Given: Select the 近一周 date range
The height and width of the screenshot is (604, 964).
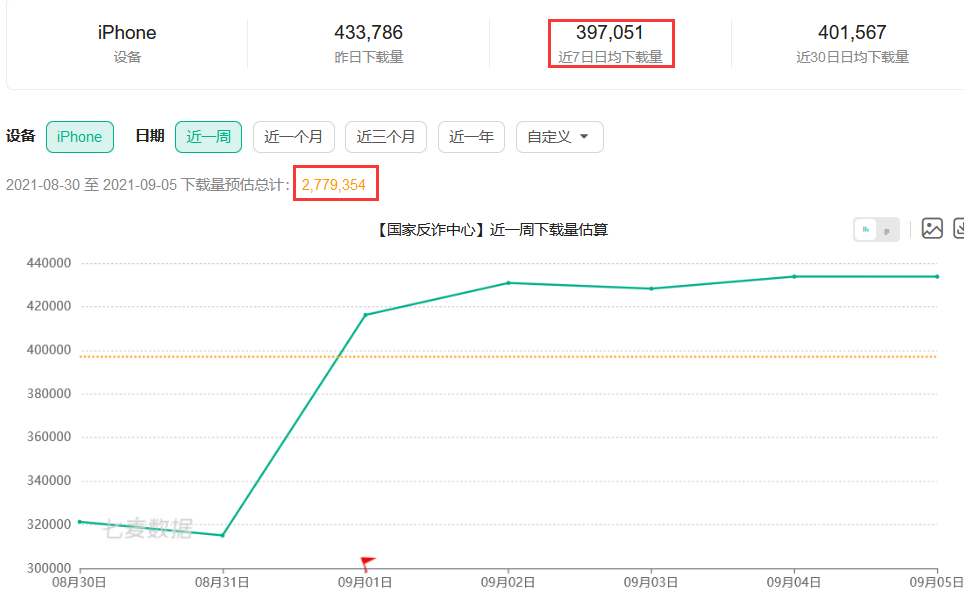Looking at the screenshot, I should tap(208, 137).
